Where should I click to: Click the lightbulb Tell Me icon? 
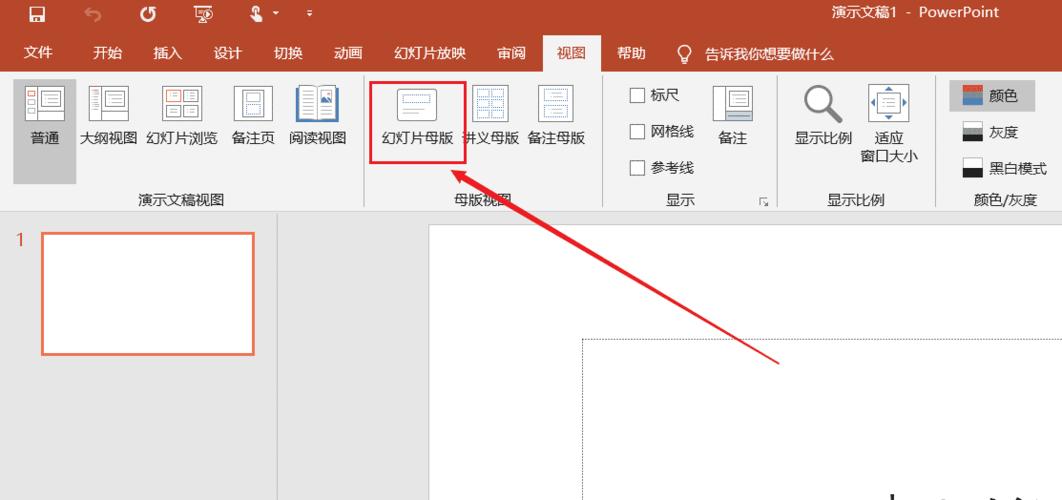pos(685,54)
